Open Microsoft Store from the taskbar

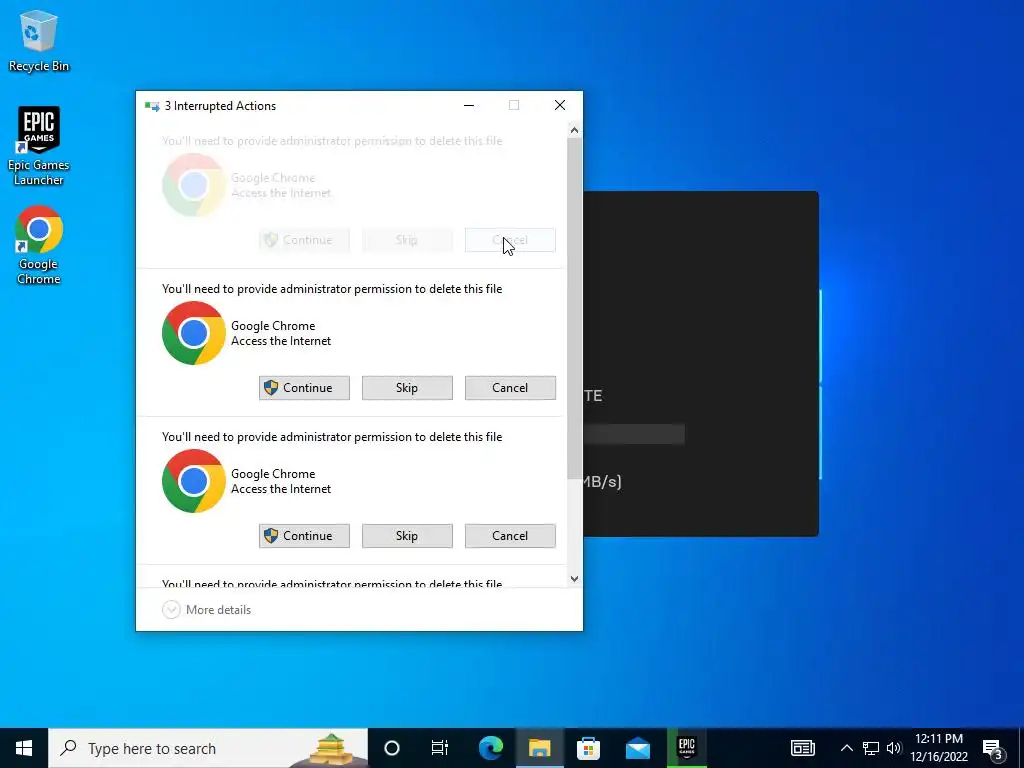tap(588, 748)
